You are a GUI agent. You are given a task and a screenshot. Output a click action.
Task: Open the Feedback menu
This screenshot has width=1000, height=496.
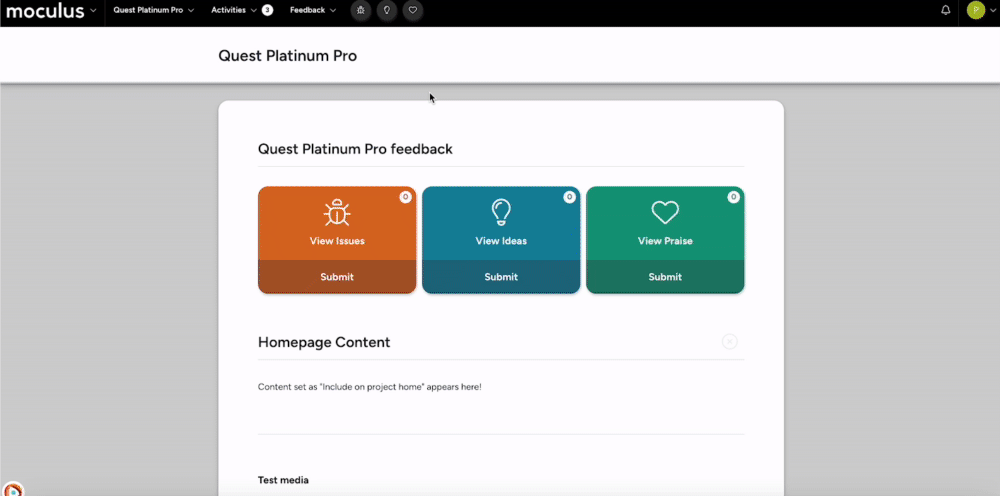[313, 10]
